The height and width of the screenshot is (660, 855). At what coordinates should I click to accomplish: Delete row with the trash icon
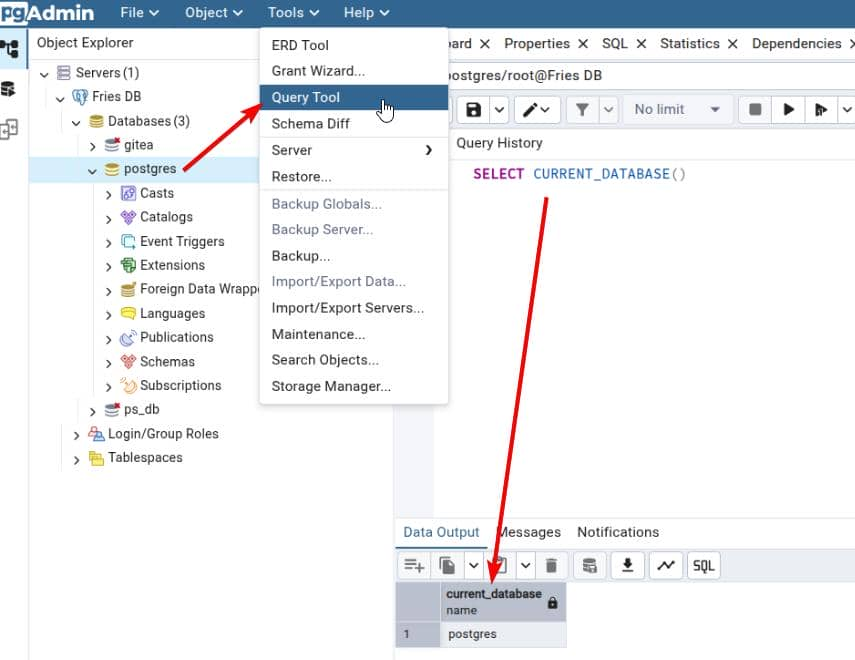550,566
